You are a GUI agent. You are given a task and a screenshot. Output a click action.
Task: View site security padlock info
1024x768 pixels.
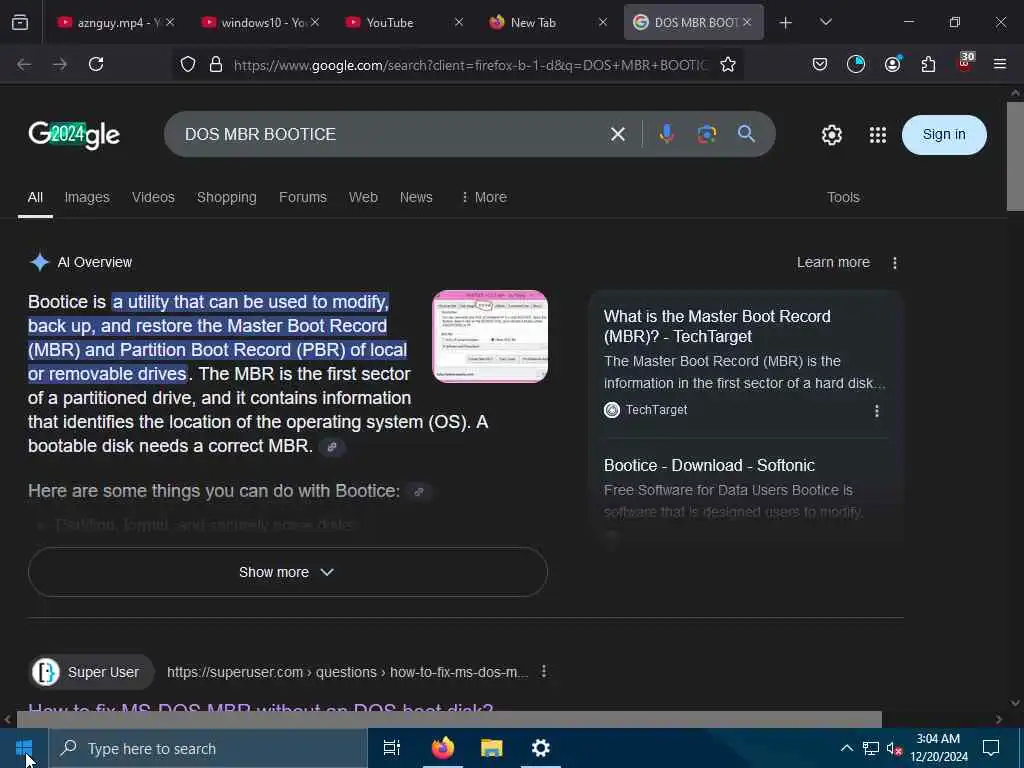tap(216, 64)
